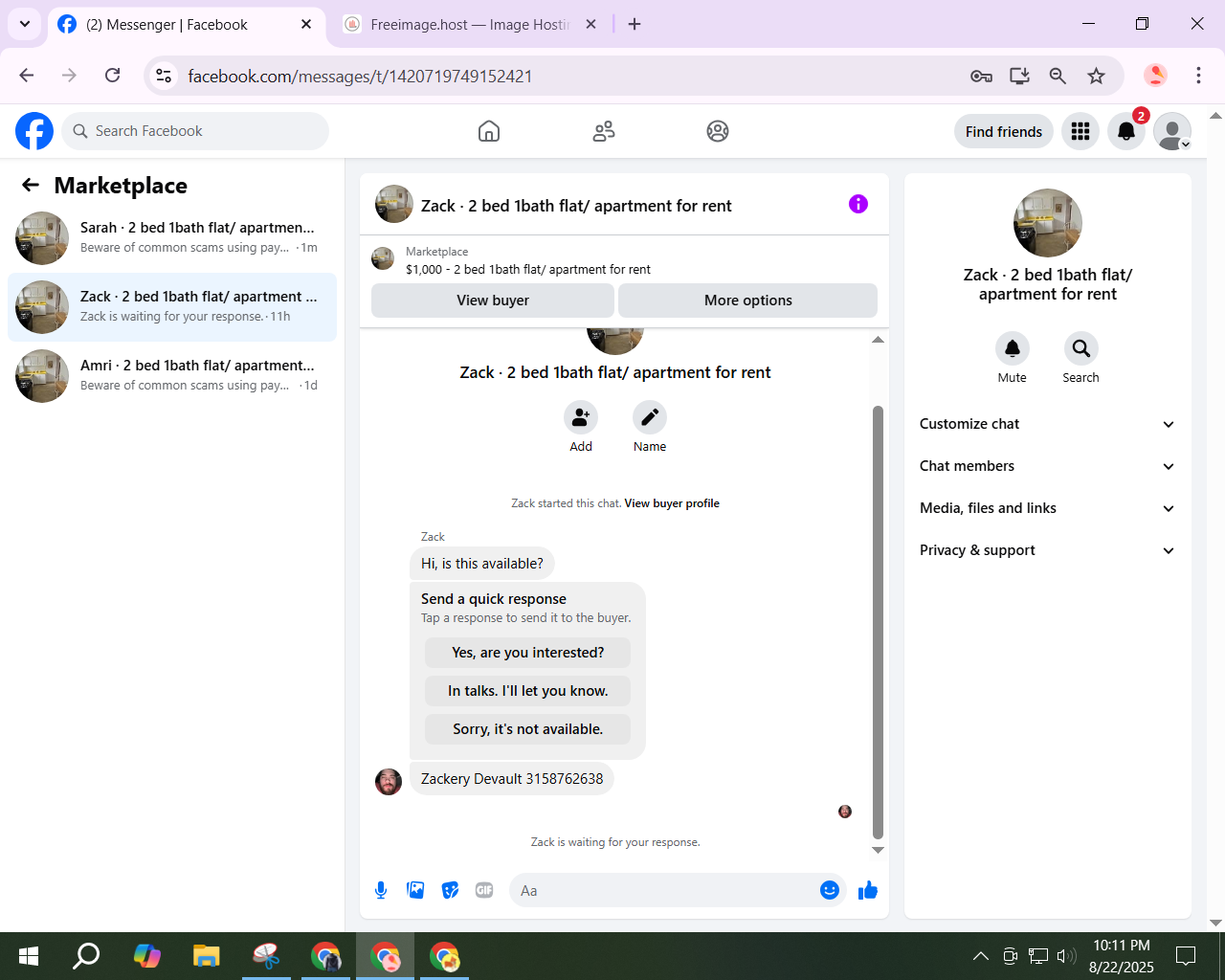This screenshot has width=1225, height=980.
Task: Close the Freeimage.host tab
Action: (x=591, y=24)
